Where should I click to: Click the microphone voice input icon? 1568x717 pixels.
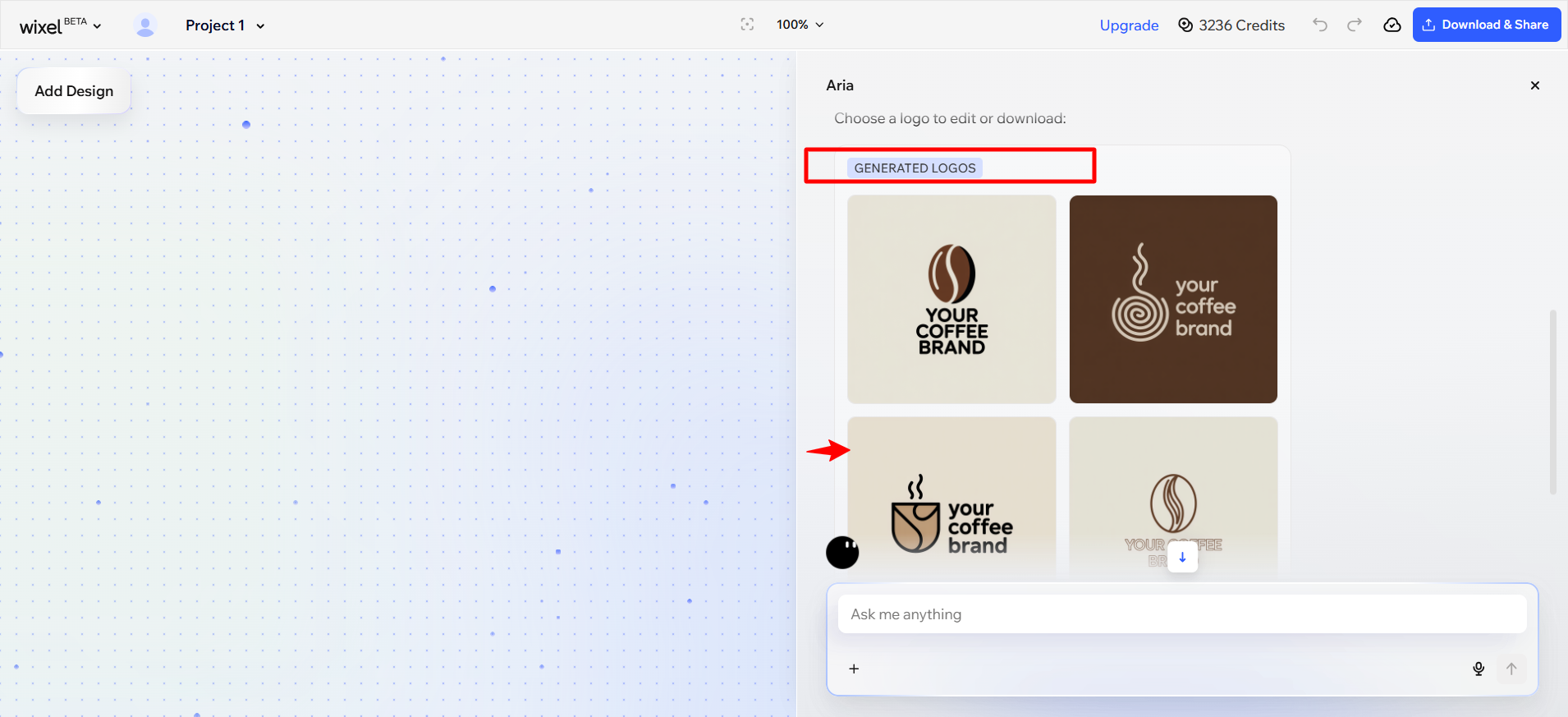tap(1479, 669)
